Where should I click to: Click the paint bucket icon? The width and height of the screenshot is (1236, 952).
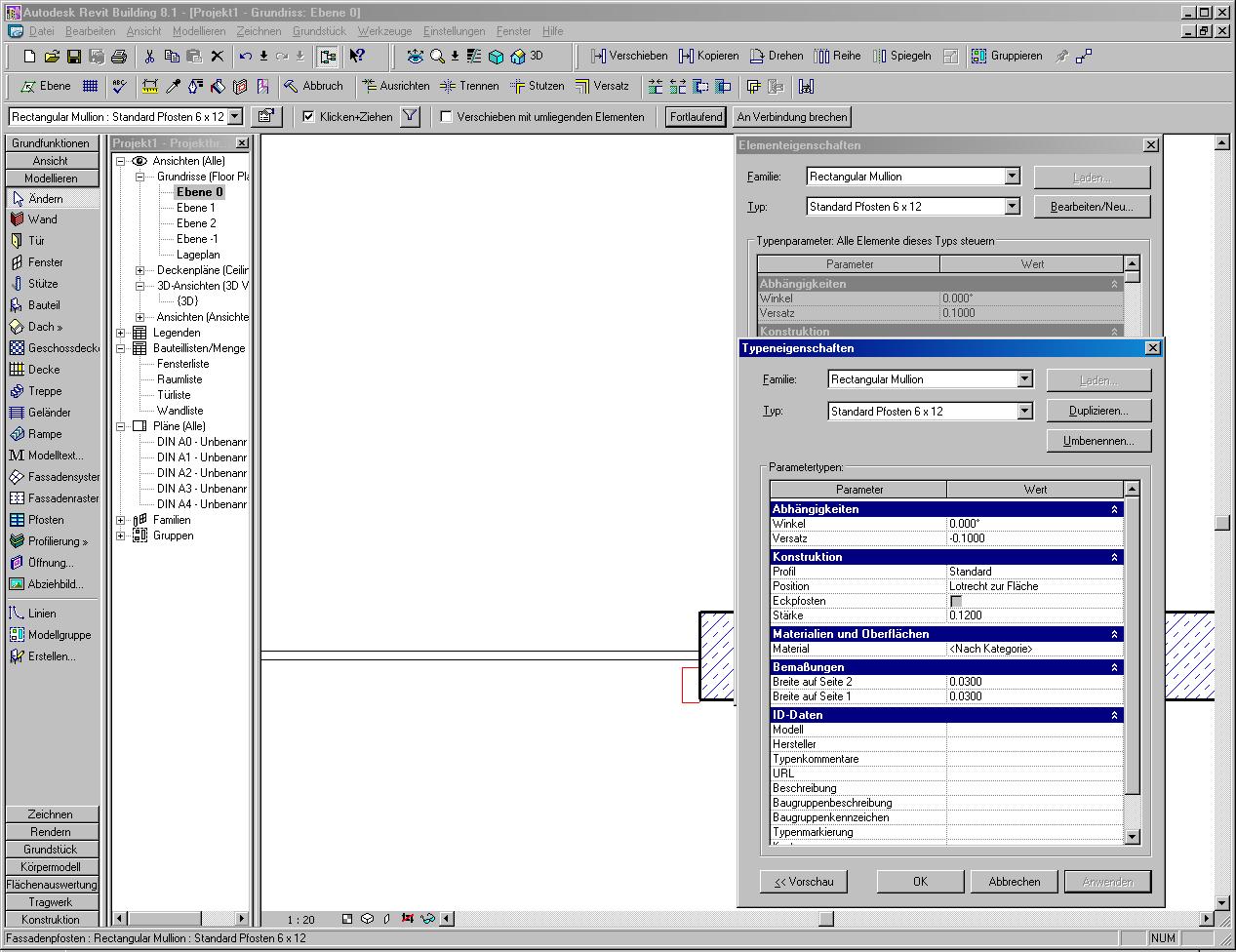[x=218, y=86]
